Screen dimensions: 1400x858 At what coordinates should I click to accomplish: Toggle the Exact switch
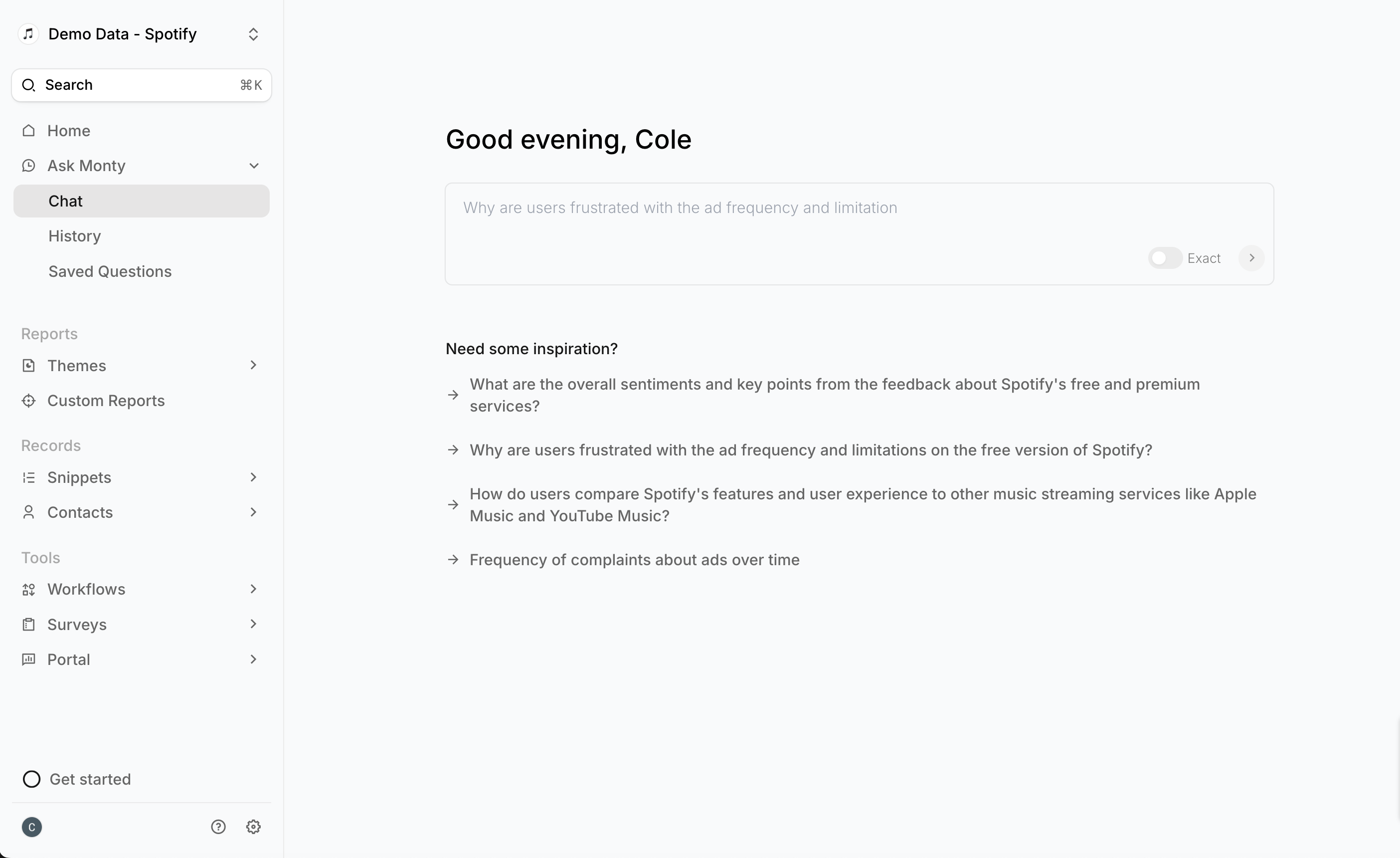(1165, 258)
